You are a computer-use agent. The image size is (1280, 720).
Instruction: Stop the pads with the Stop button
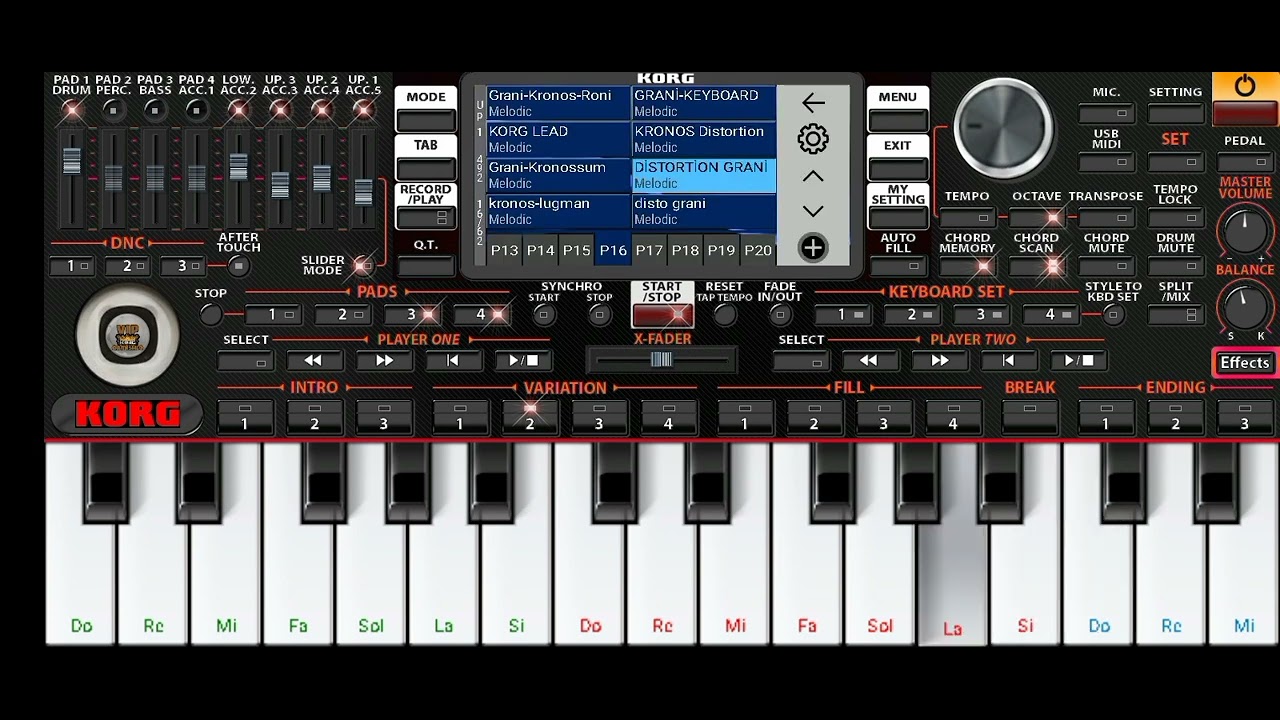[210, 315]
